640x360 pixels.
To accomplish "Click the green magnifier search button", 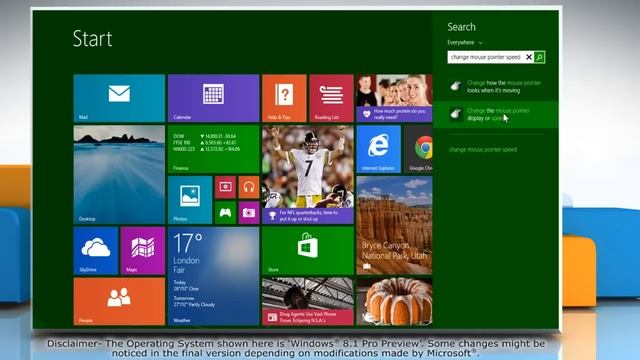I will click(x=539, y=57).
